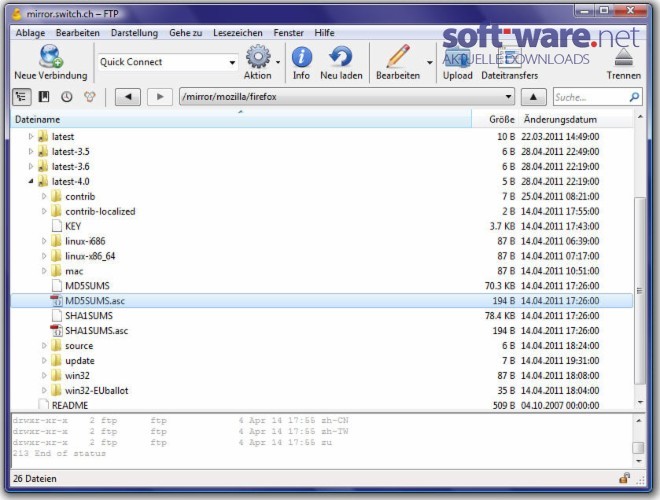
Task: Click the log pane scrollbar down arrow
Action: 639,461
